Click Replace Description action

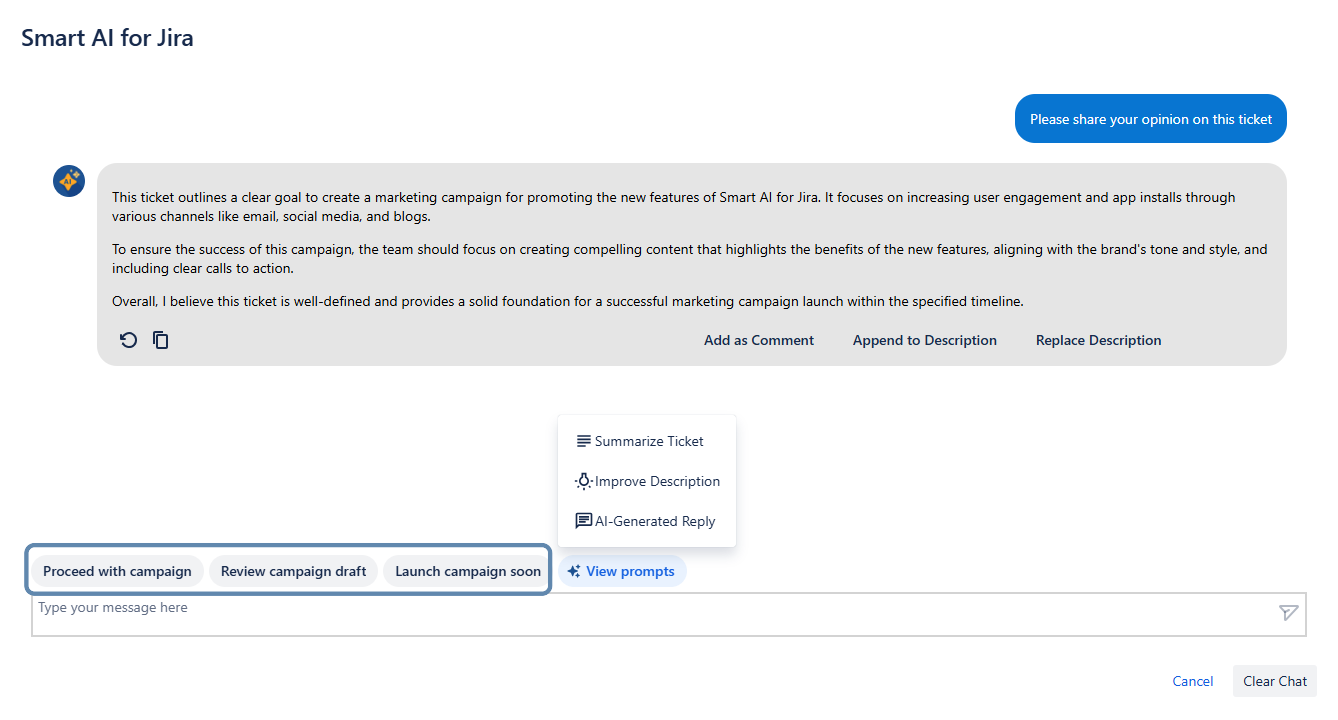(1098, 341)
